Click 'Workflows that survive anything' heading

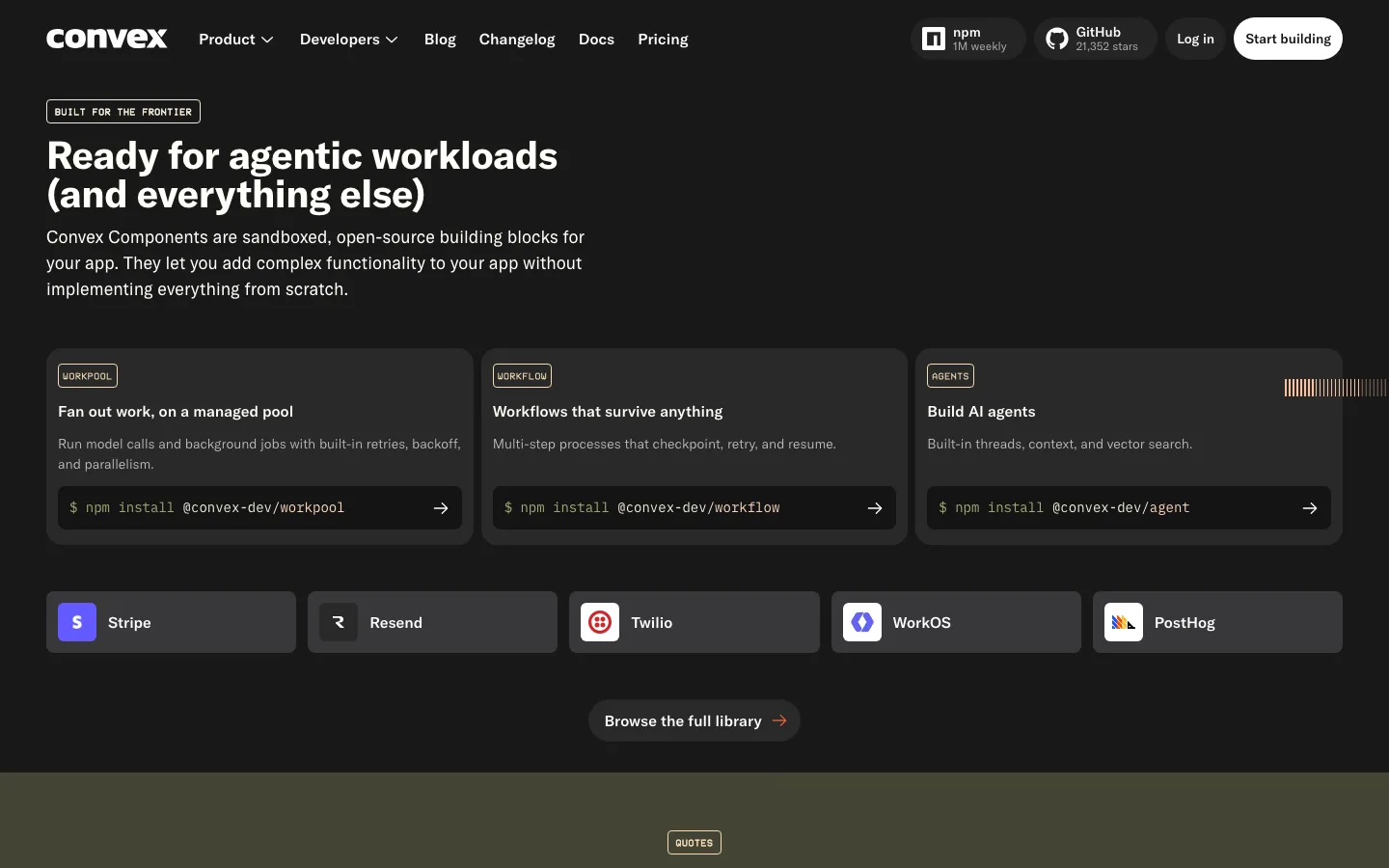[x=608, y=412]
